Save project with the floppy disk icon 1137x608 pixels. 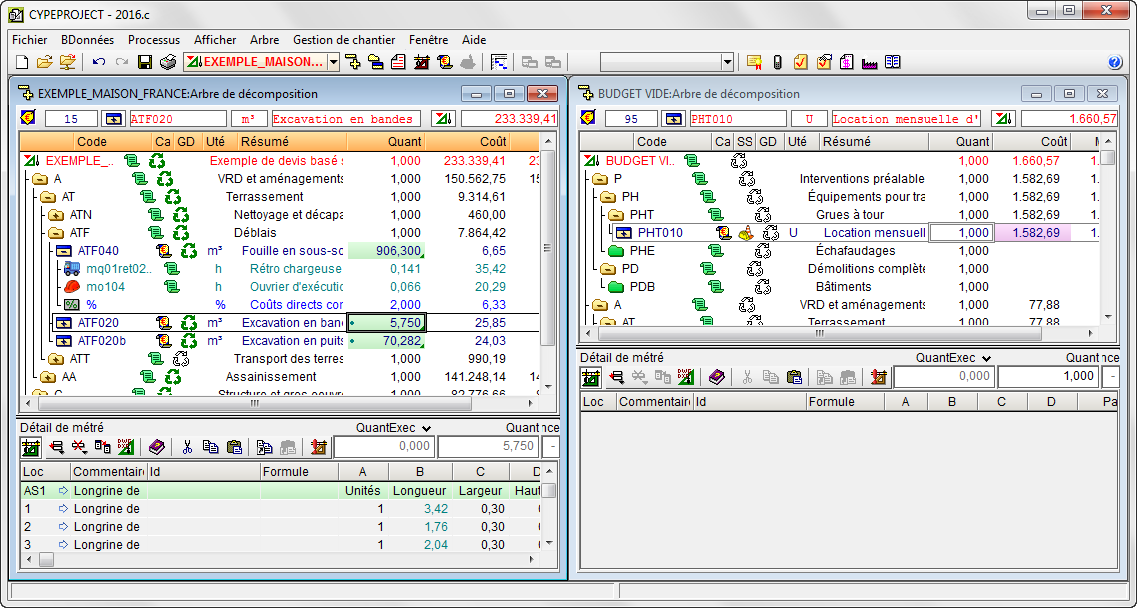pos(145,62)
